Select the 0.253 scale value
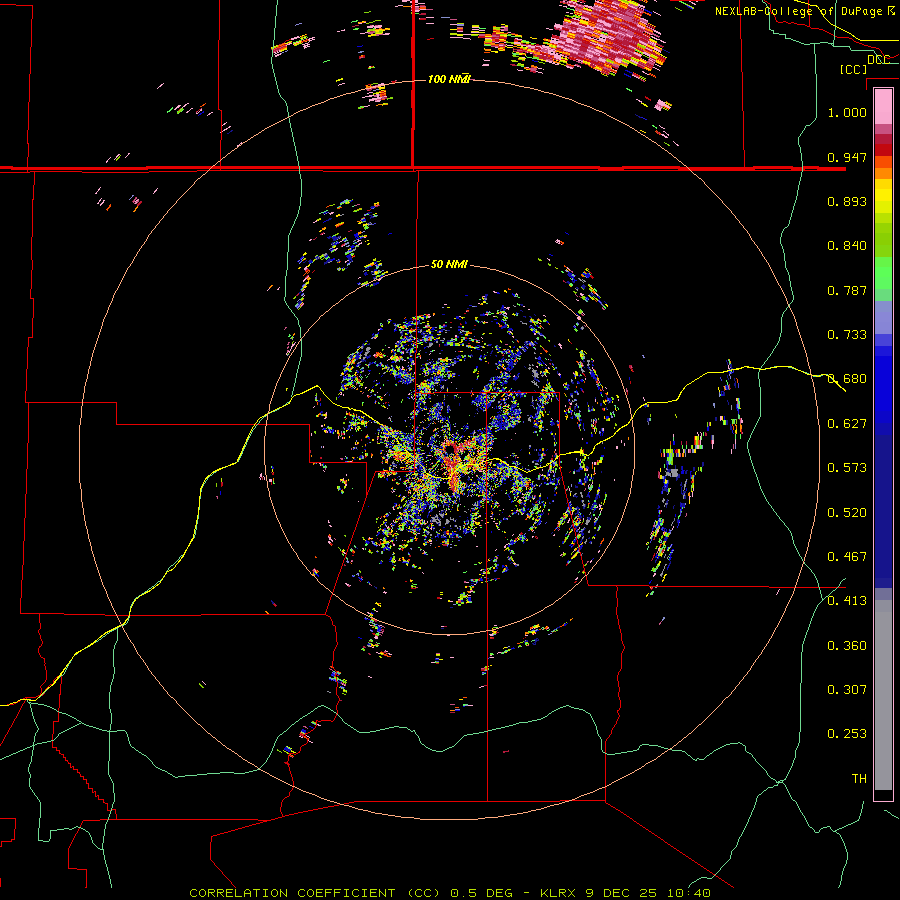Viewport: 900px width, 900px height. coord(847,734)
